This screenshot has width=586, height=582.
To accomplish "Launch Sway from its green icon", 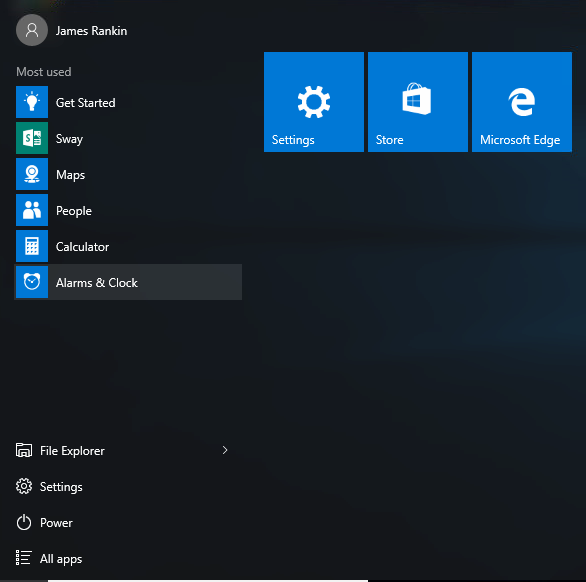I will pyautogui.click(x=32, y=138).
